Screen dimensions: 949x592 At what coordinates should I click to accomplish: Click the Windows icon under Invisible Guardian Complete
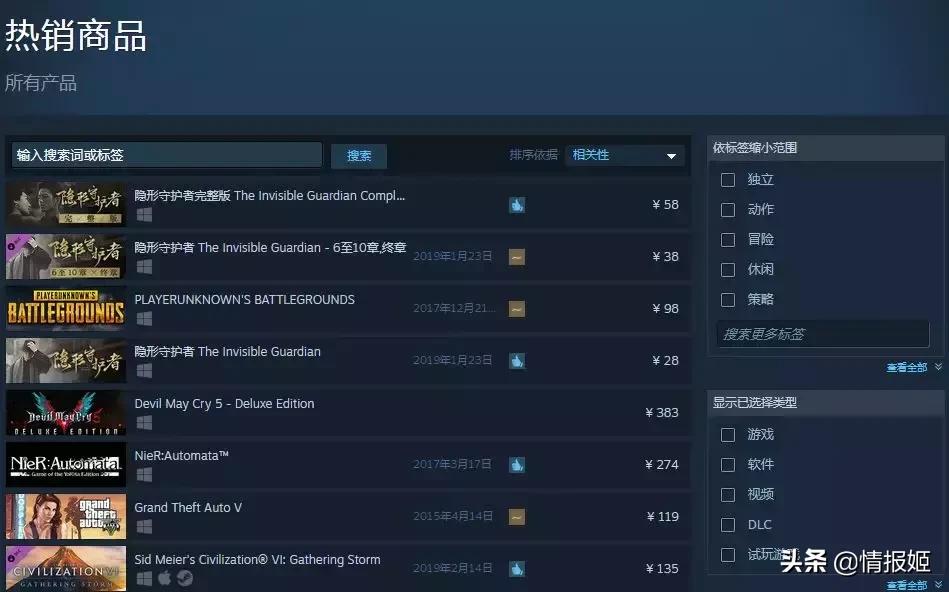click(143, 215)
